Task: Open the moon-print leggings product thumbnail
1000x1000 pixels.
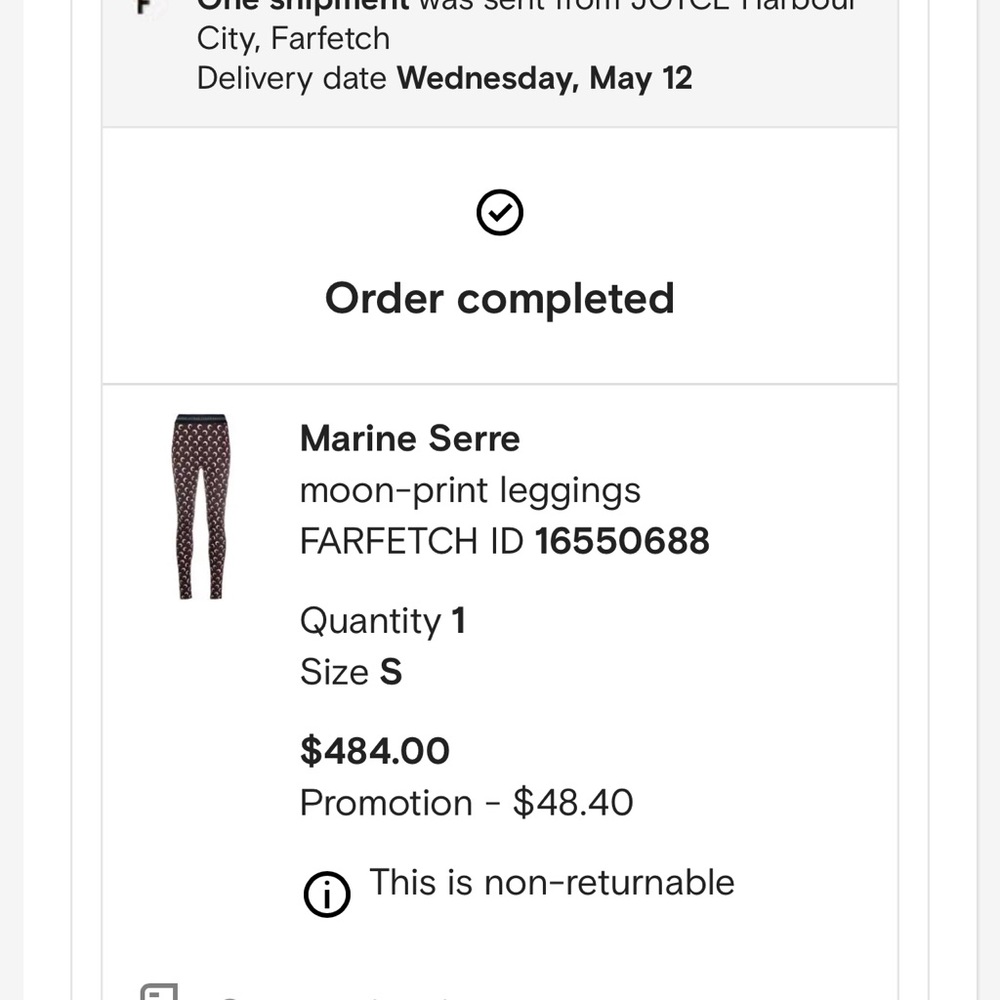Action: click(x=201, y=507)
